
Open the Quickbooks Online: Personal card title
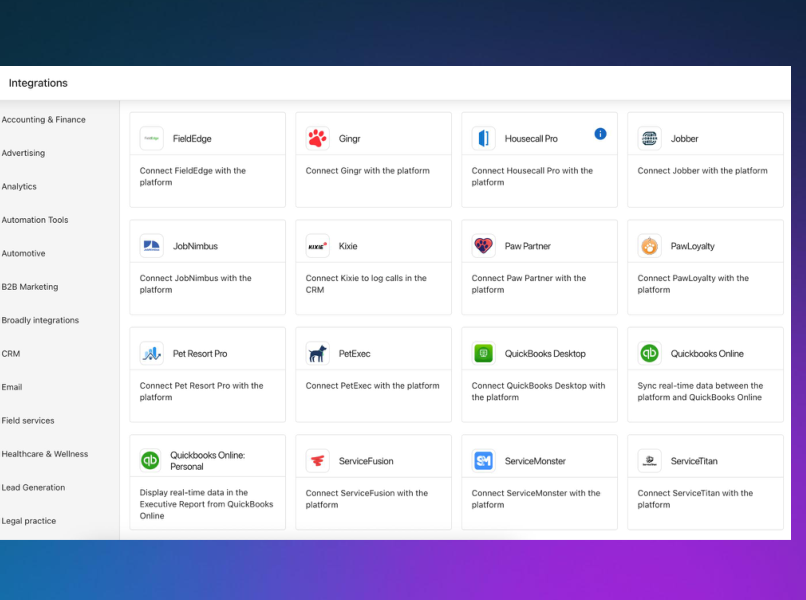pos(208,461)
